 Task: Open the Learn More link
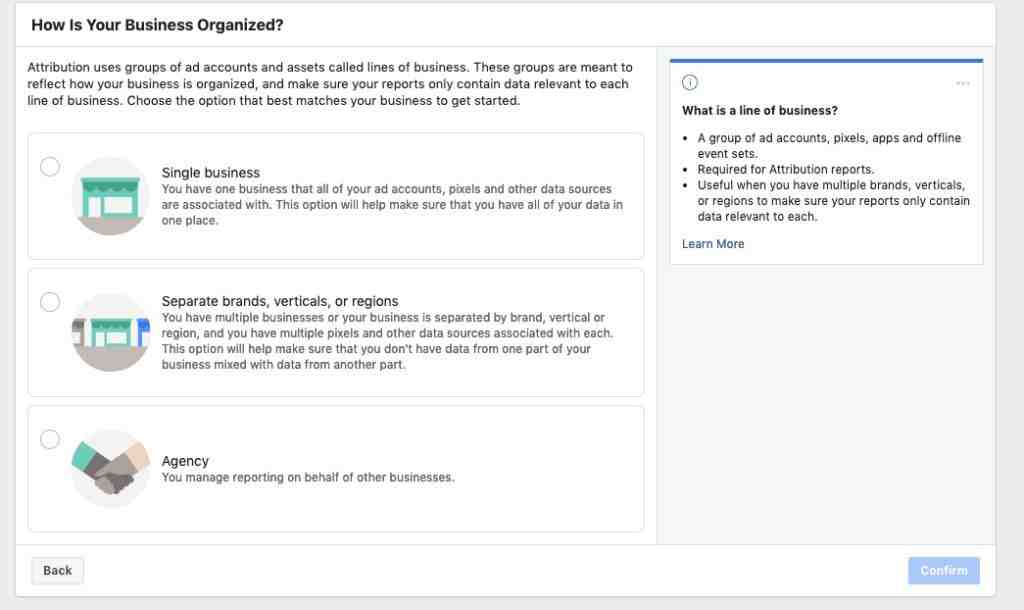[x=713, y=244]
